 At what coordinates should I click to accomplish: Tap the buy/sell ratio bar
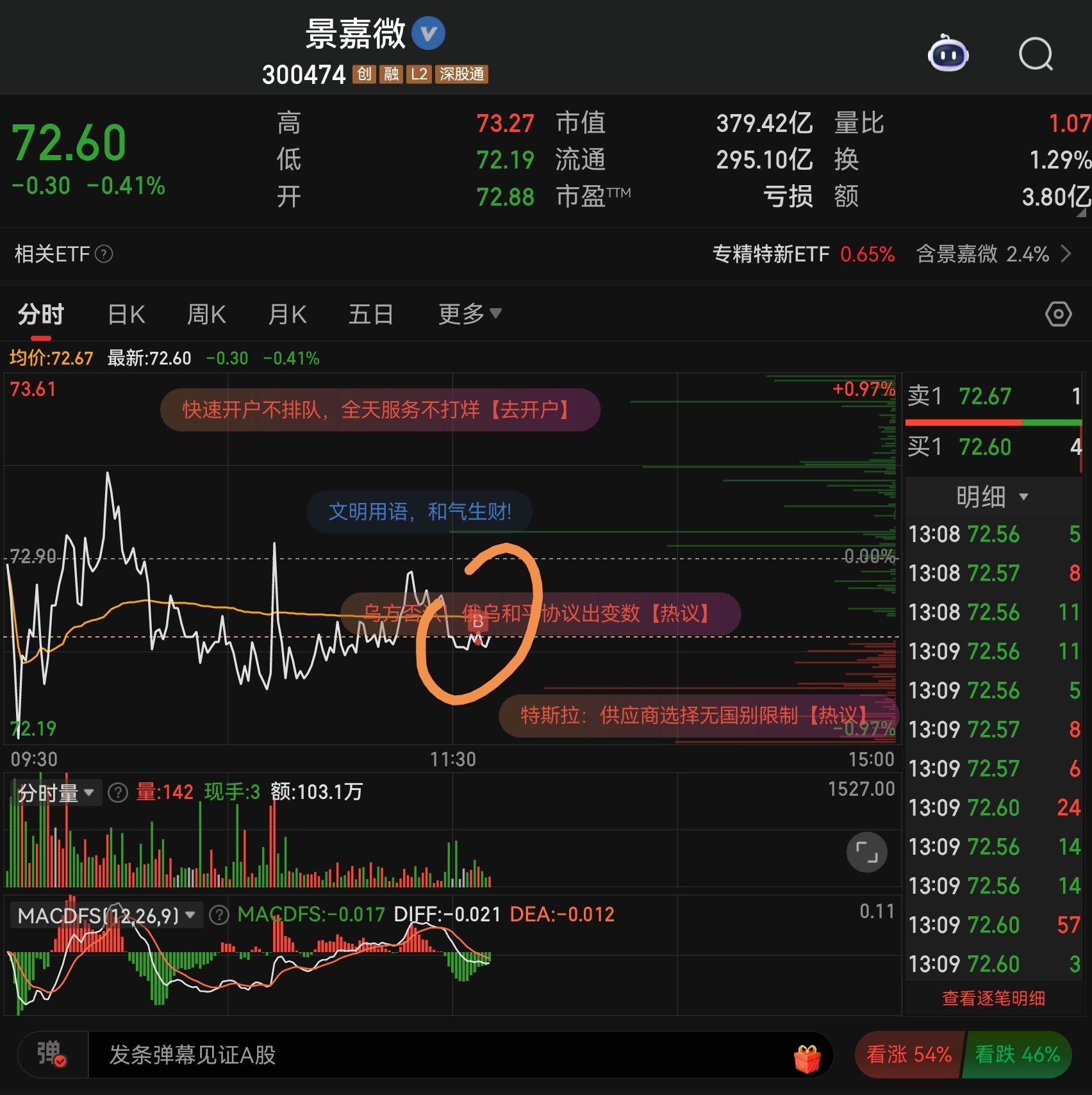click(x=993, y=423)
